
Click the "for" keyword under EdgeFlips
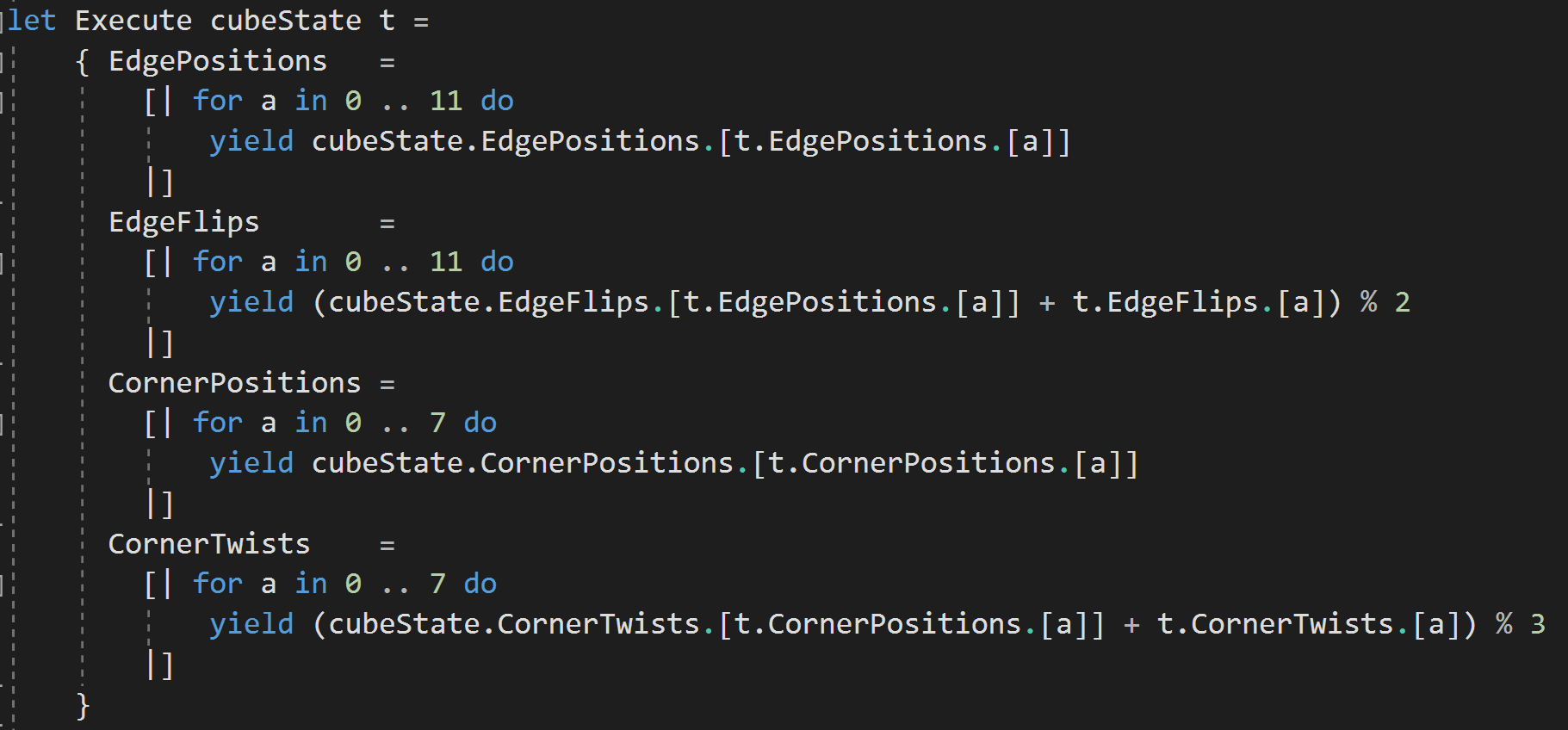(x=217, y=262)
